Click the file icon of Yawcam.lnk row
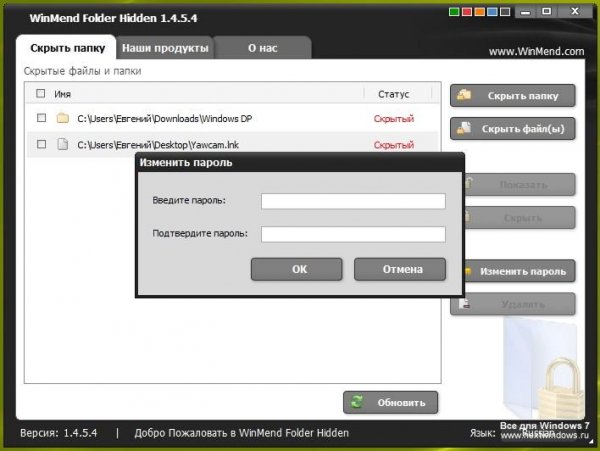Screen dimensions: 600x451 [x=63, y=144]
